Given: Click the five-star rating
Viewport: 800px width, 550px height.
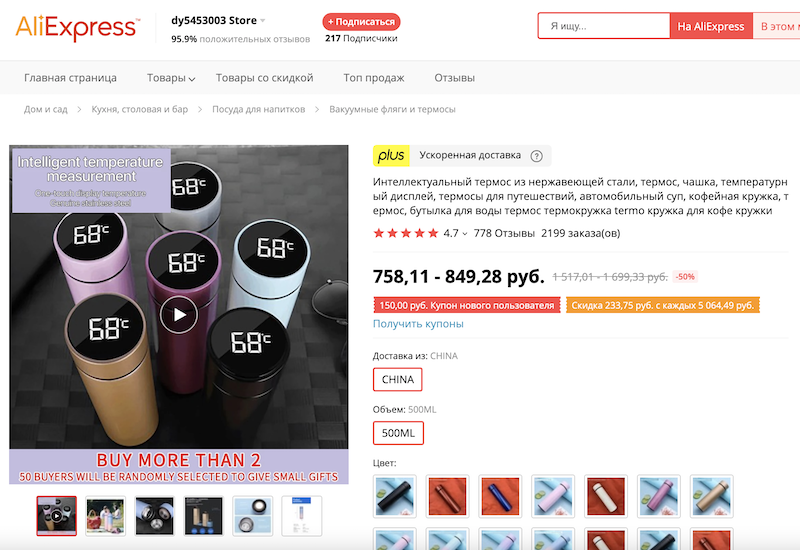Looking at the screenshot, I should point(406,233).
